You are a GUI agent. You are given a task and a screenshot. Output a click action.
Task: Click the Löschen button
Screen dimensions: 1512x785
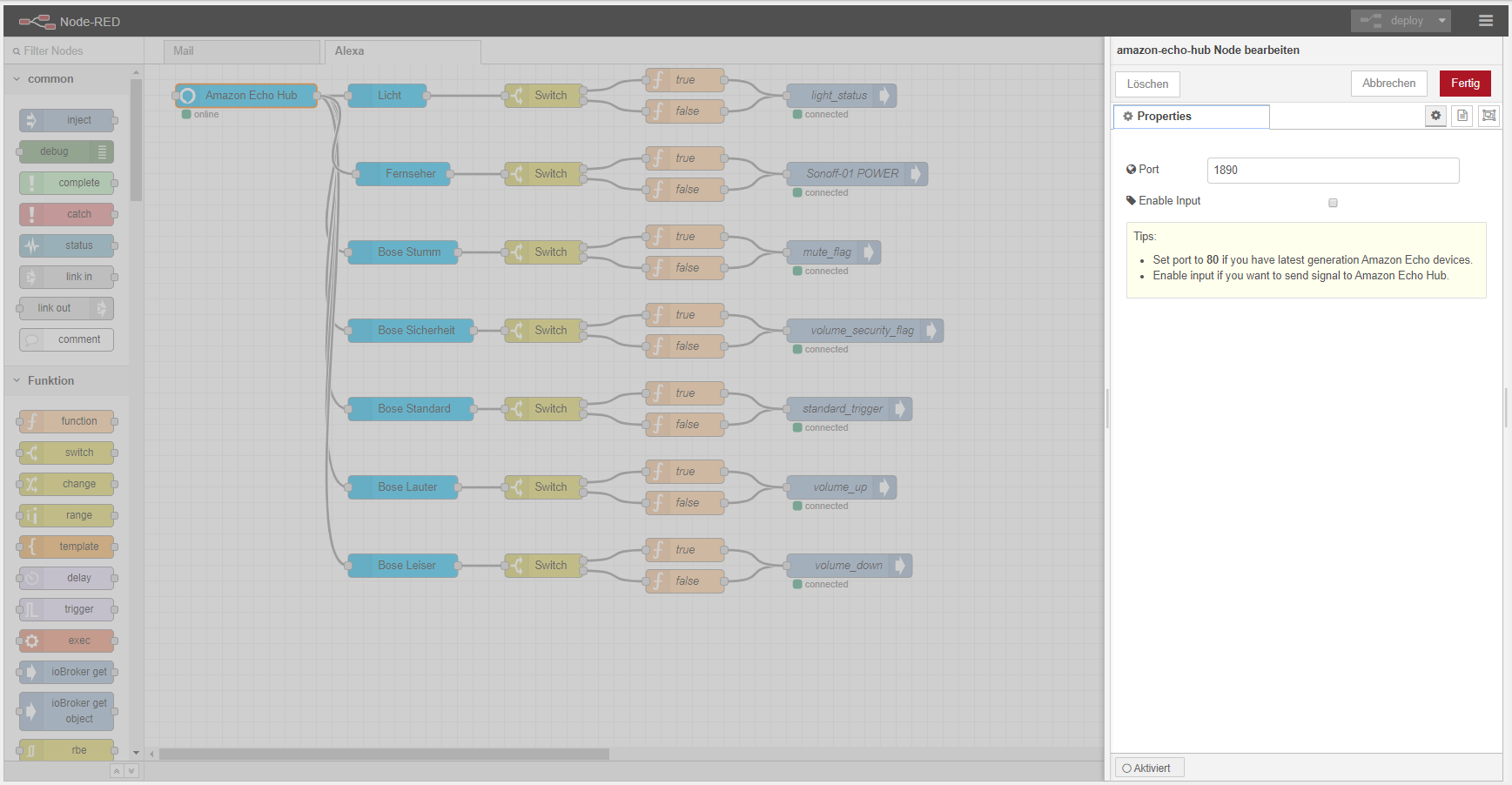tap(1147, 84)
